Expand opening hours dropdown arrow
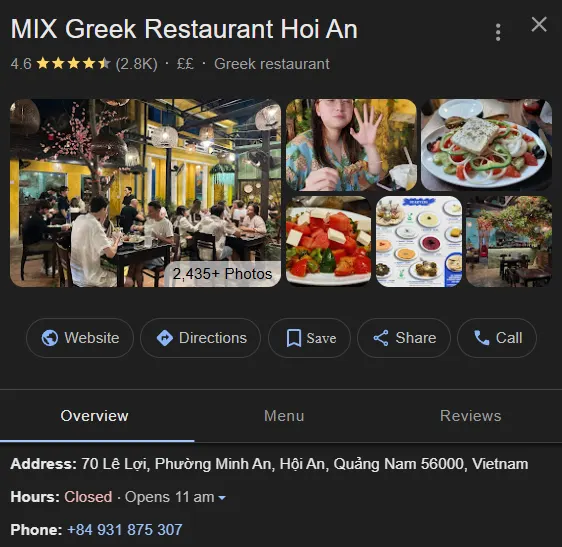 [x=222, y=498]
